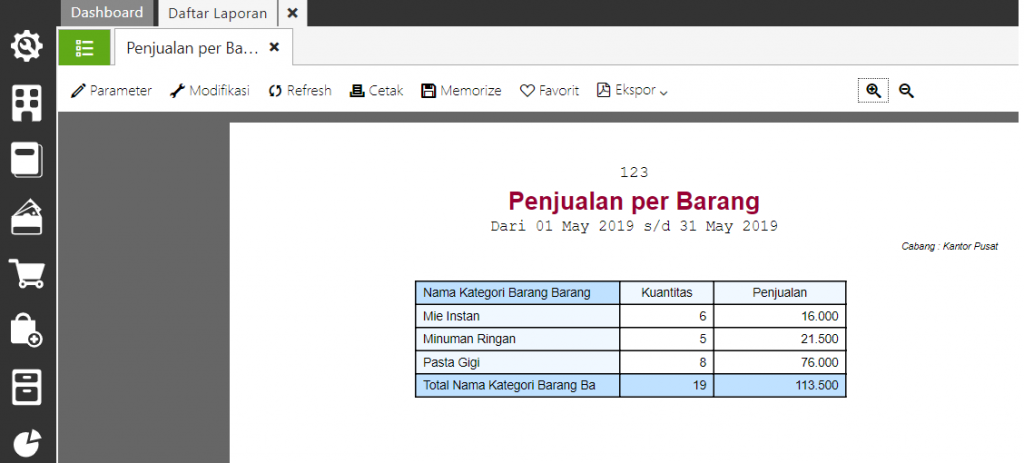1024x463 pixels.
Task: Refresh the report
Action: tap(299, 91)
